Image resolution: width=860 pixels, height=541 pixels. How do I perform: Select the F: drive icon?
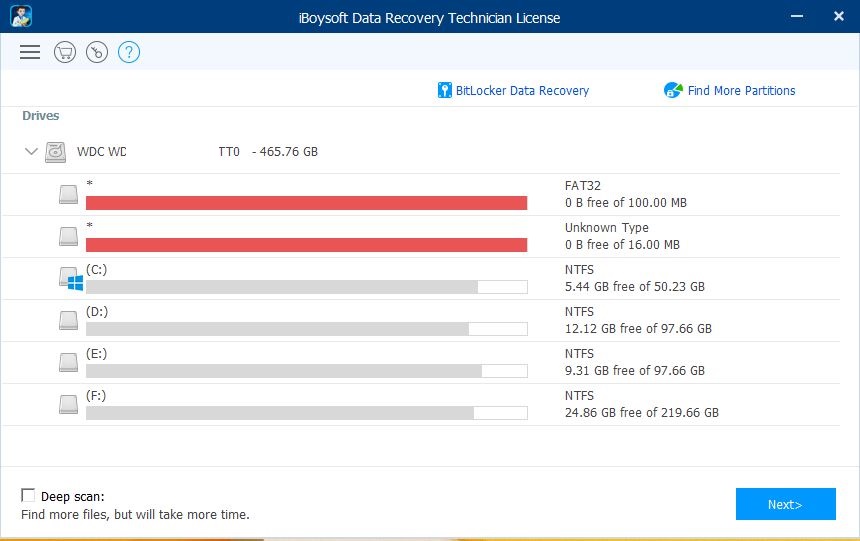click(69, 404)
